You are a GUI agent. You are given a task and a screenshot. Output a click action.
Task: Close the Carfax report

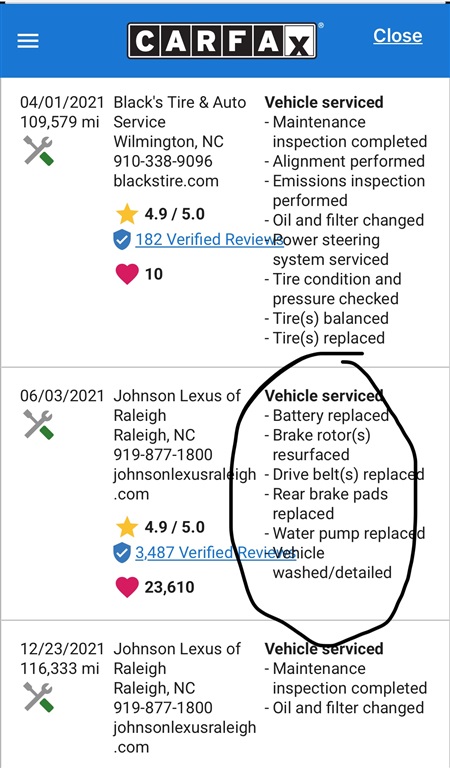pyautogui.click(x=398, y=35)
